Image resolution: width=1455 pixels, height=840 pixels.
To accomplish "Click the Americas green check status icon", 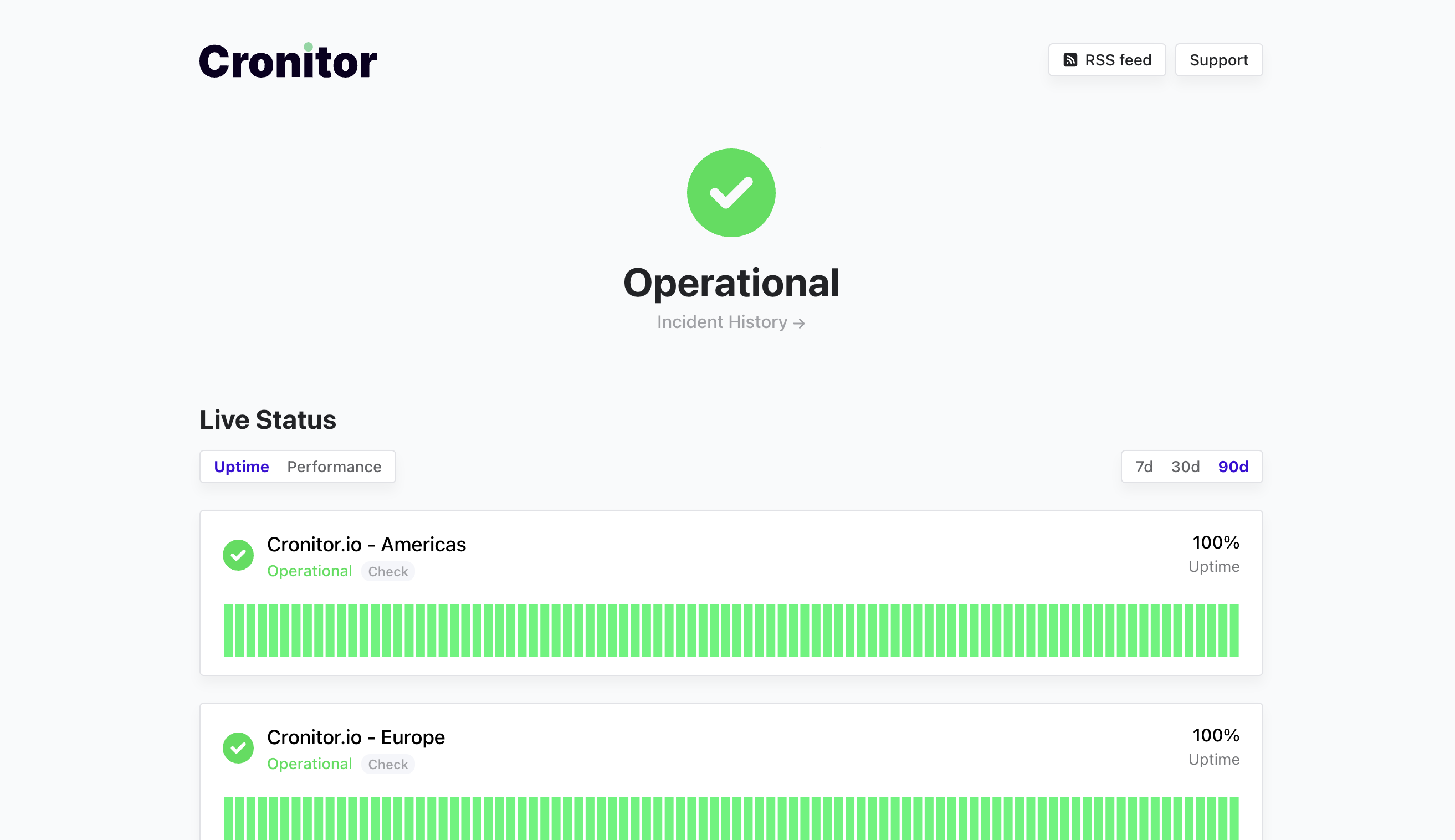I will (x=238, y=555).
